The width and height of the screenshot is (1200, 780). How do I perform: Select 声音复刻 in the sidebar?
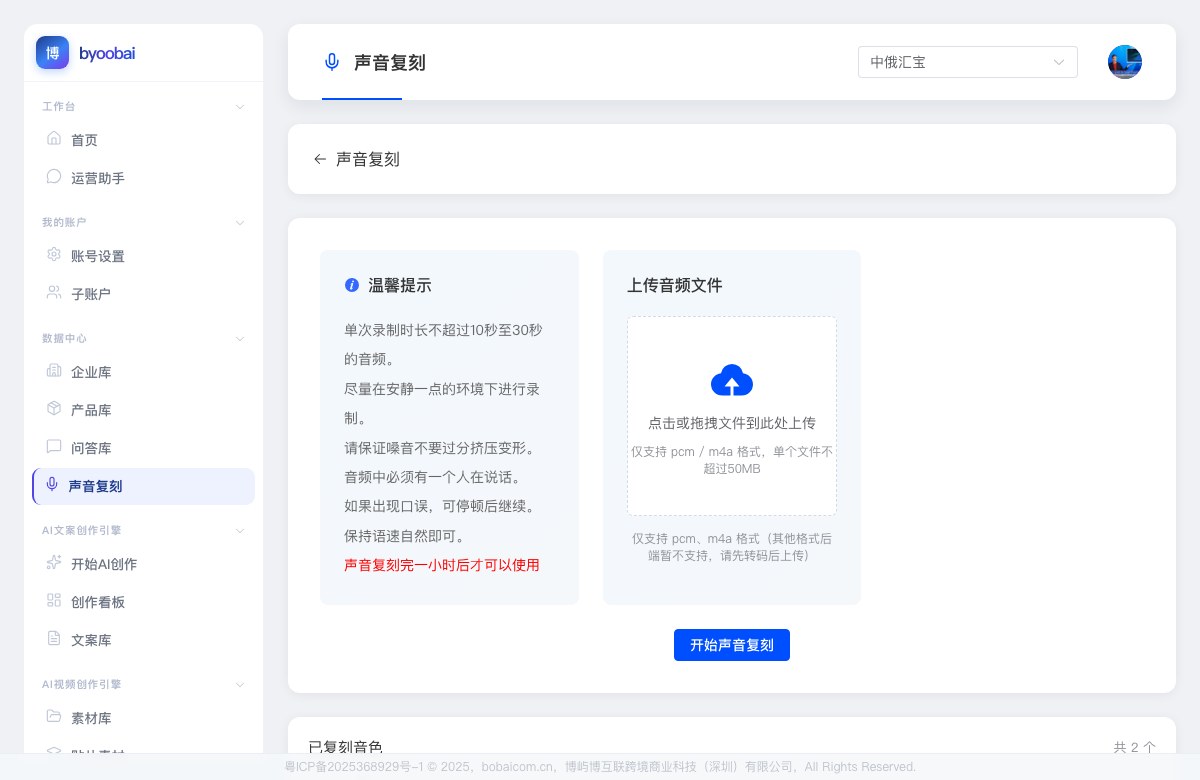pyautogui.click(x=143, y=486)
